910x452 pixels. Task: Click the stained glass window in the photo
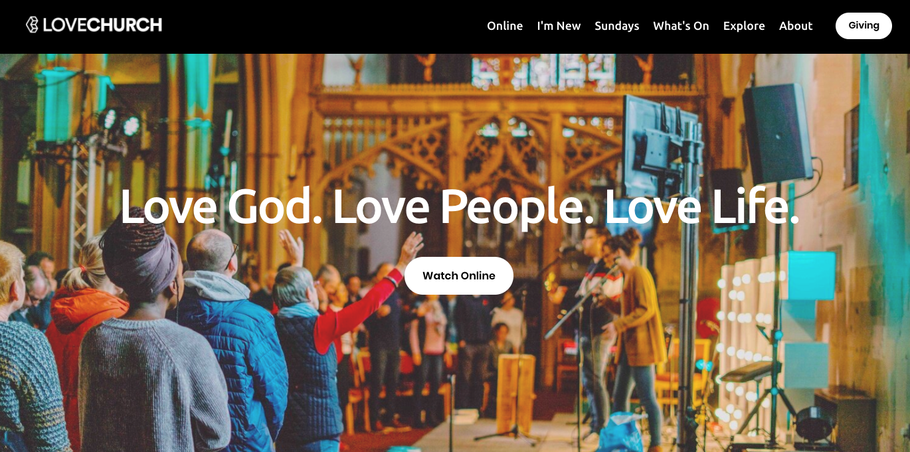543,71
